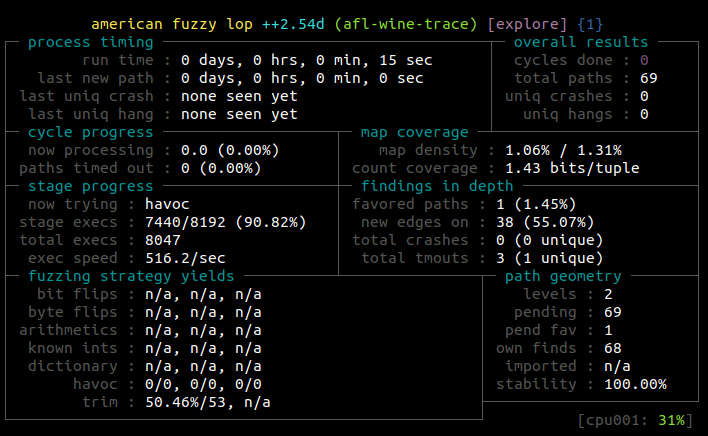The image size is (708, 436).
Task: Click the total paths value 69
Action: (648, 78)
